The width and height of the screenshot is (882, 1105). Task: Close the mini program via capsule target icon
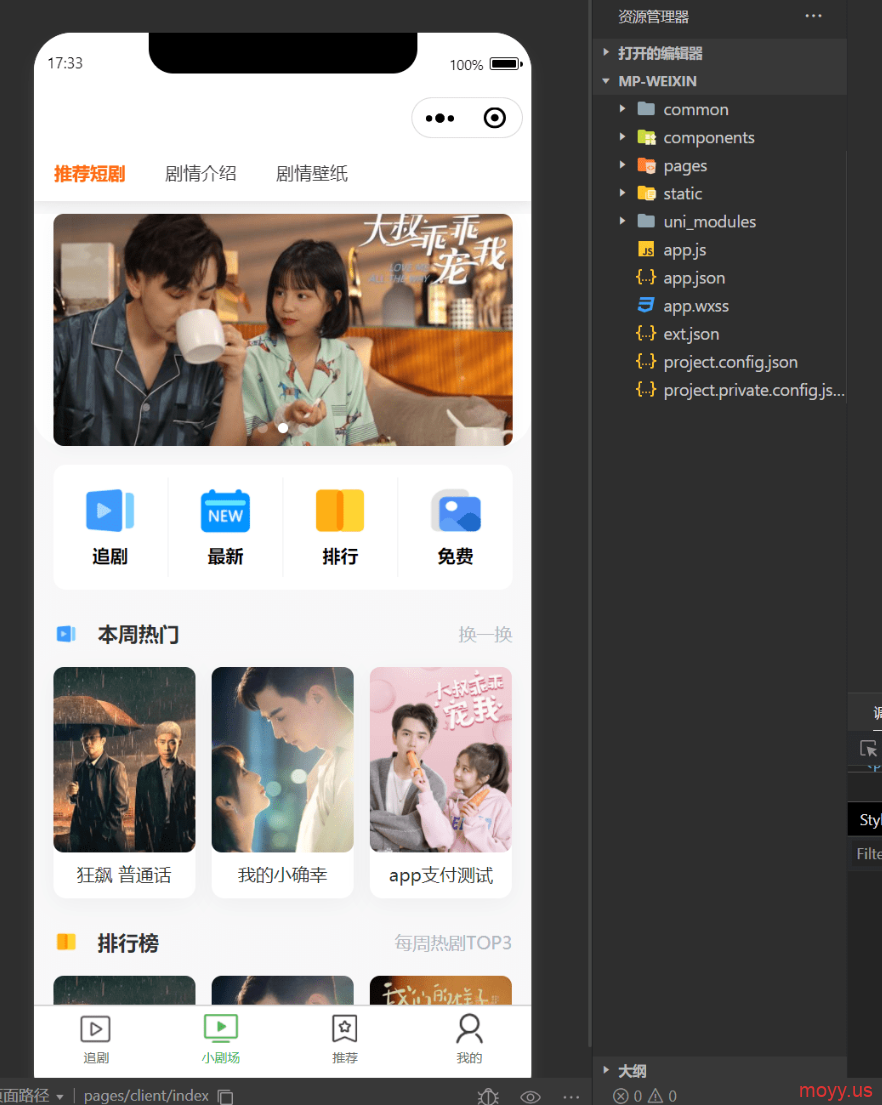click(495, 118)
